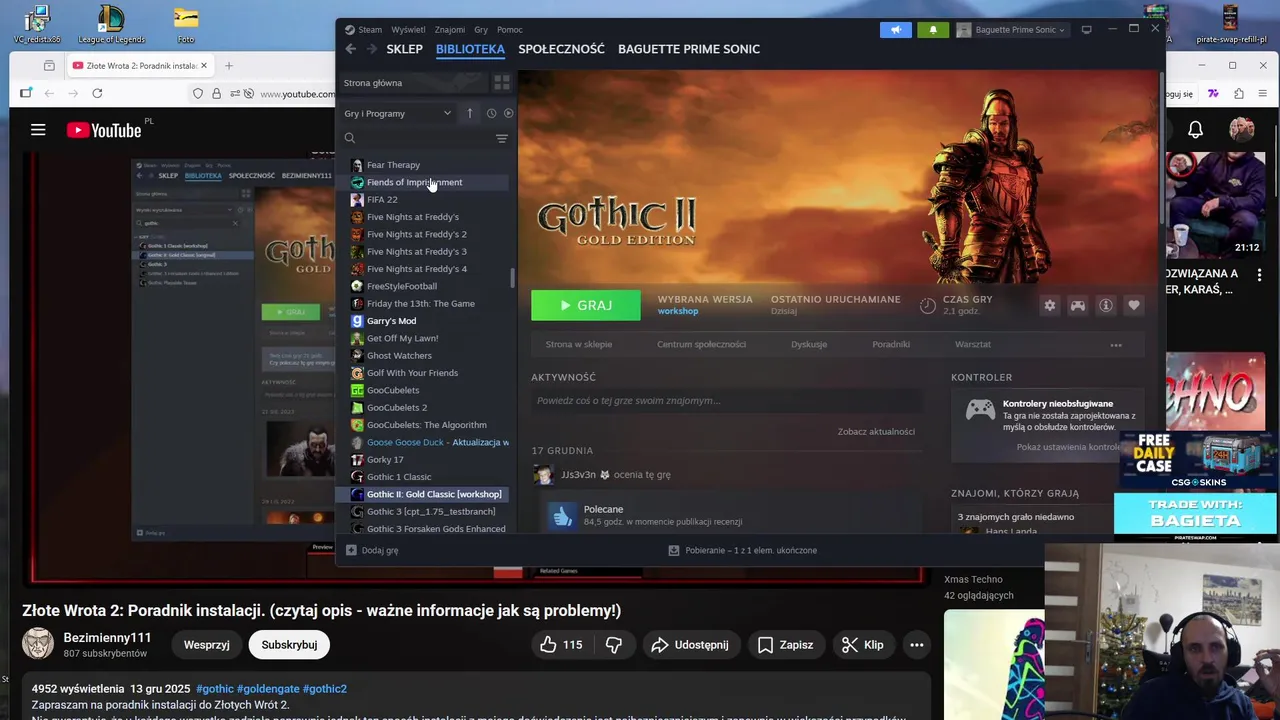This screenshot has width=1280, height=720.
Task: Open the League of Legends desktop icon
Action: tap(110, 24)
